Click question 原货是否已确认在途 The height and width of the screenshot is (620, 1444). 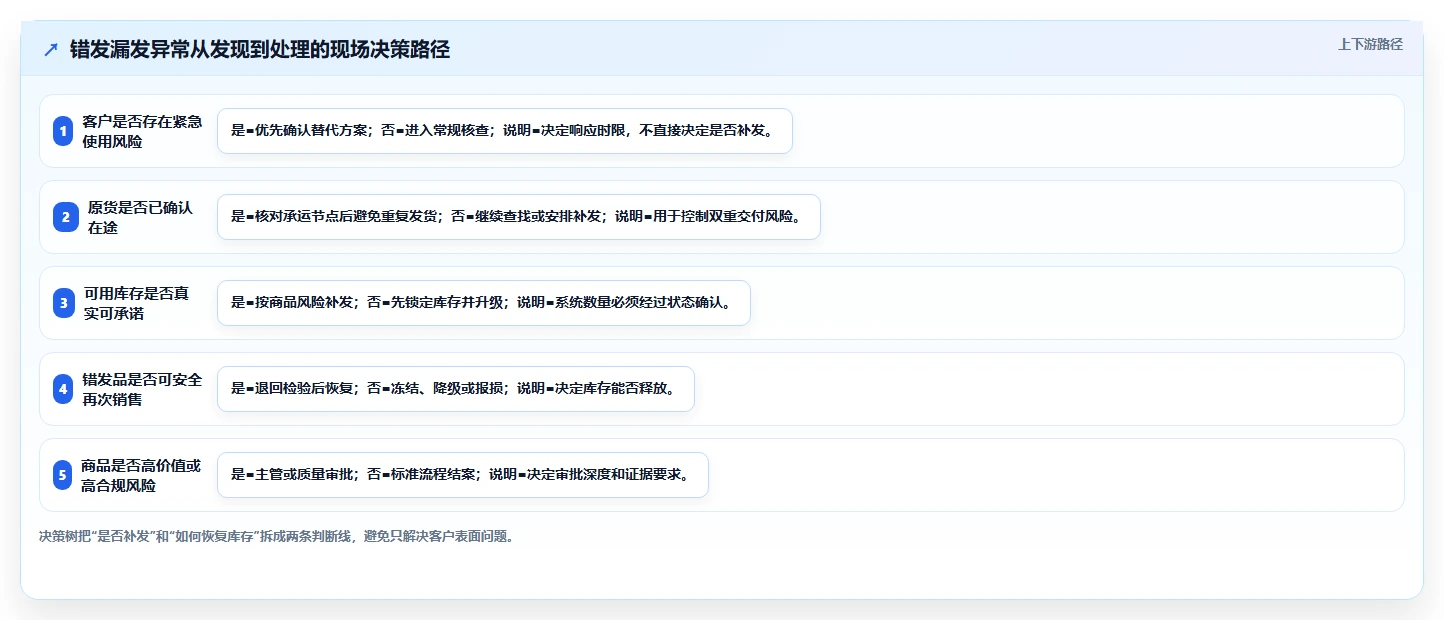[140, 217]
